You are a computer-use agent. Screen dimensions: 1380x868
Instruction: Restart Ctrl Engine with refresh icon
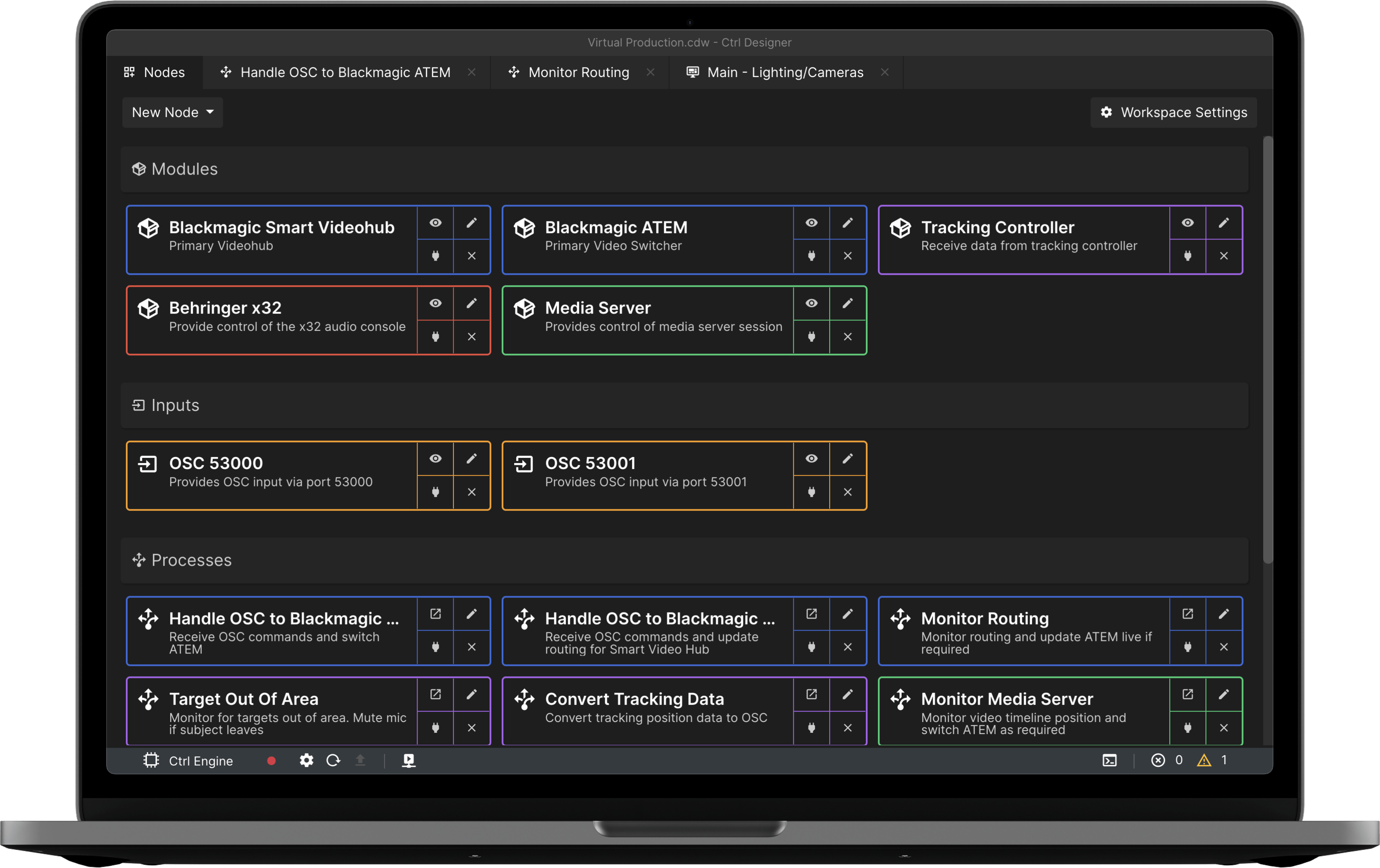[x=334, y=760]
